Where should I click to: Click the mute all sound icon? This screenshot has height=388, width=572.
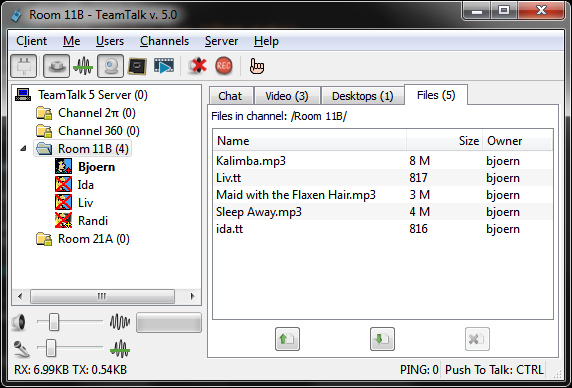[x=197, y=66]
